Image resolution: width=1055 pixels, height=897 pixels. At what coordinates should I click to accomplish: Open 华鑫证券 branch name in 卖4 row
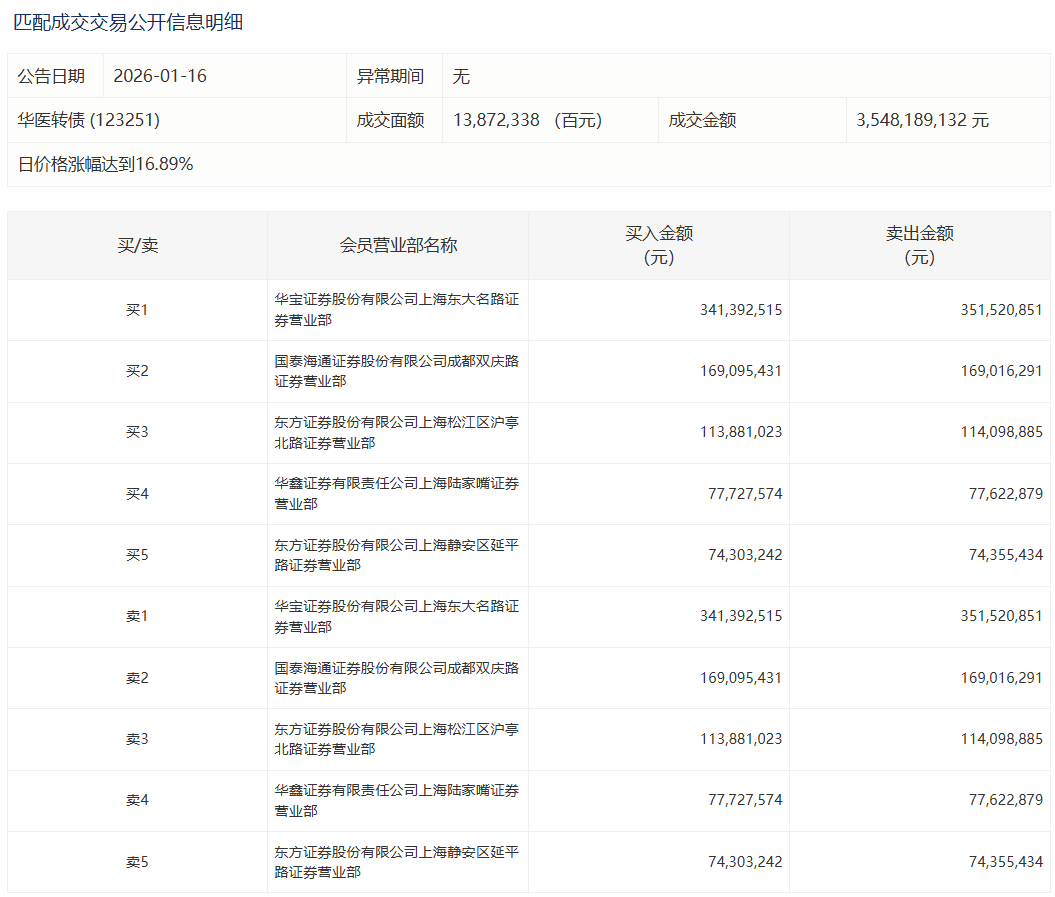396,800
